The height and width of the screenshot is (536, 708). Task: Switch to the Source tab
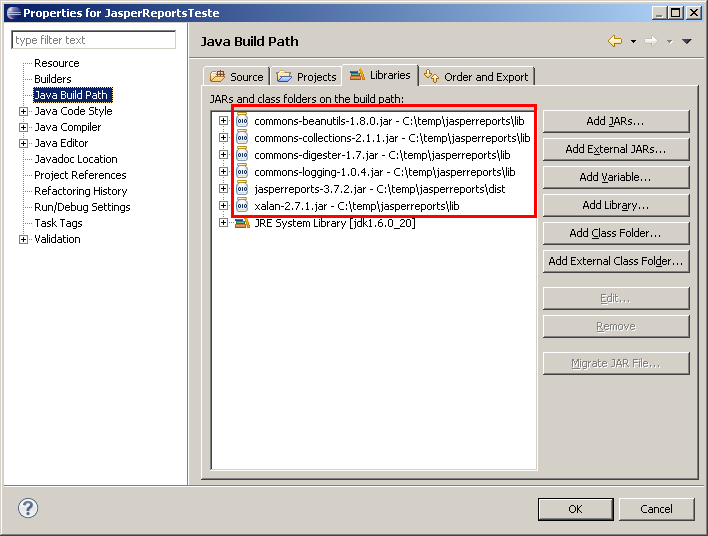click(237, 76)
